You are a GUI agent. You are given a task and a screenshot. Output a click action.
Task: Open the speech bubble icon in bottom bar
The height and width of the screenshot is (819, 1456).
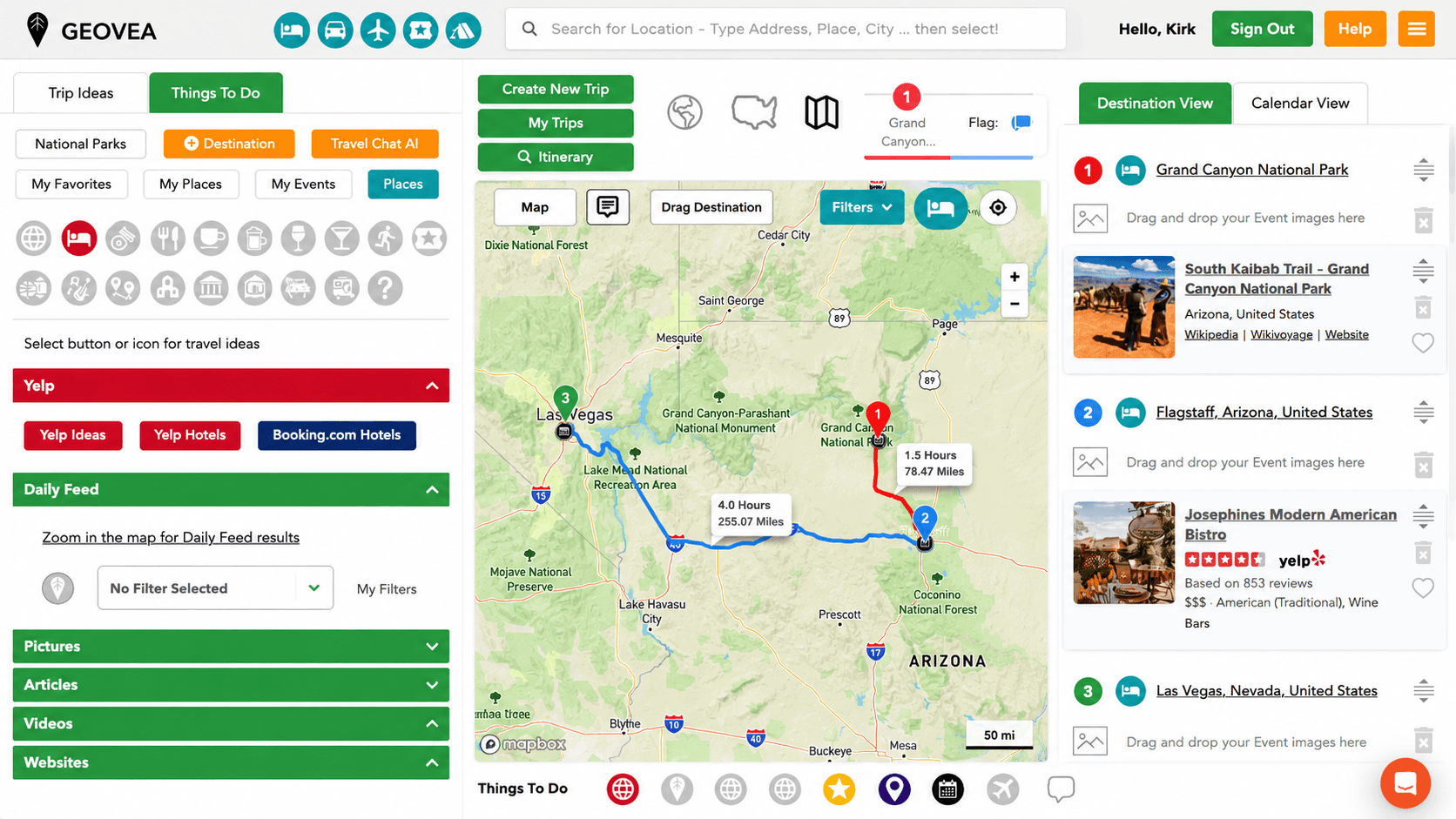coord(1061,789)
